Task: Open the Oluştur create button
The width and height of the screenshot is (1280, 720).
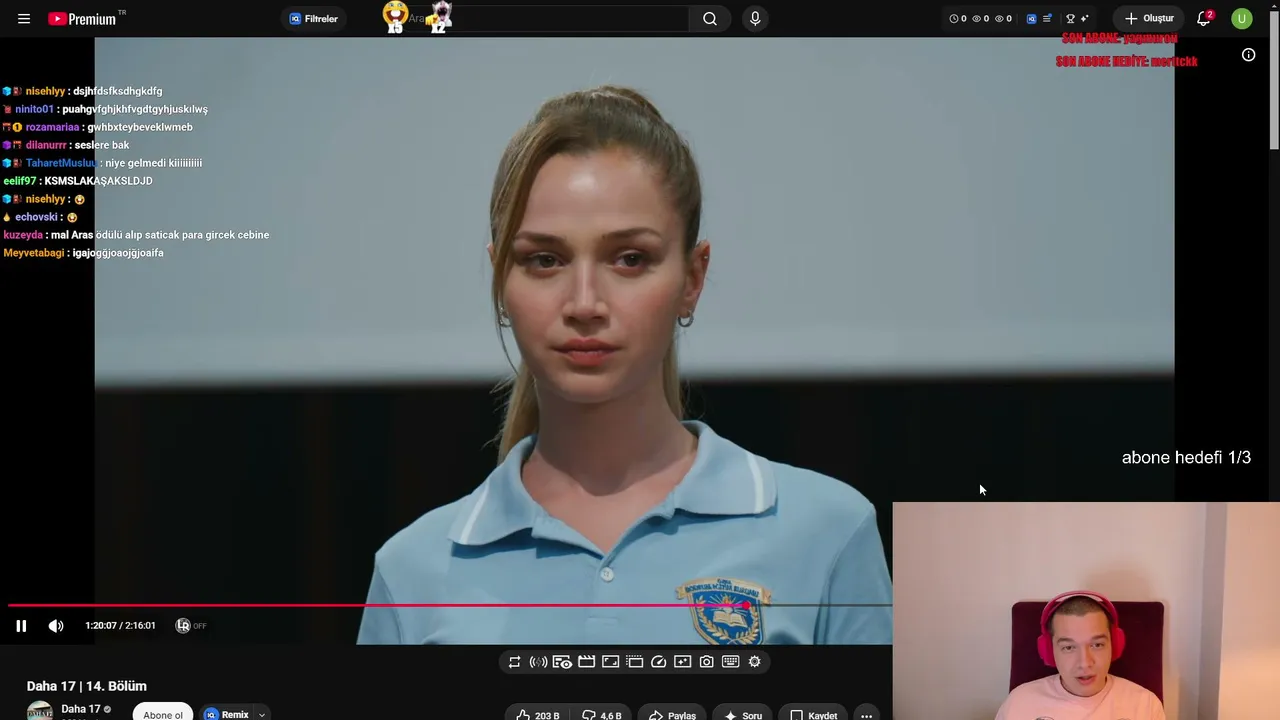Action: click(1149, 19)
